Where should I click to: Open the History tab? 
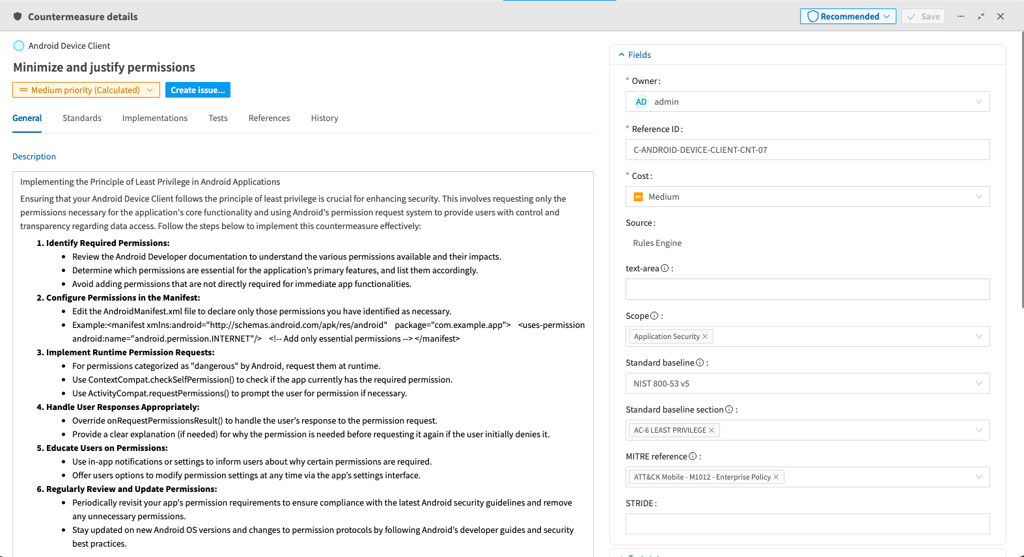coord(325,118)
